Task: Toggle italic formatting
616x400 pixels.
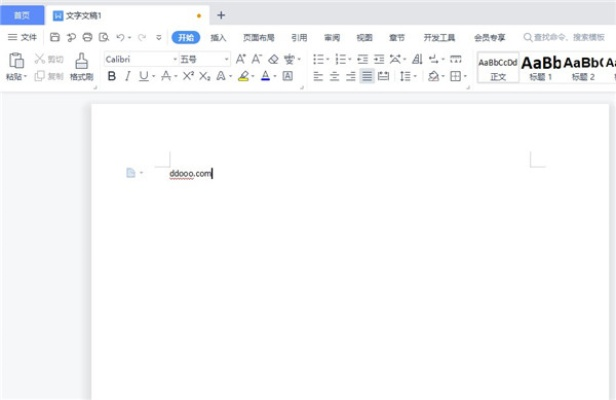Action: [x=127, y=76]
